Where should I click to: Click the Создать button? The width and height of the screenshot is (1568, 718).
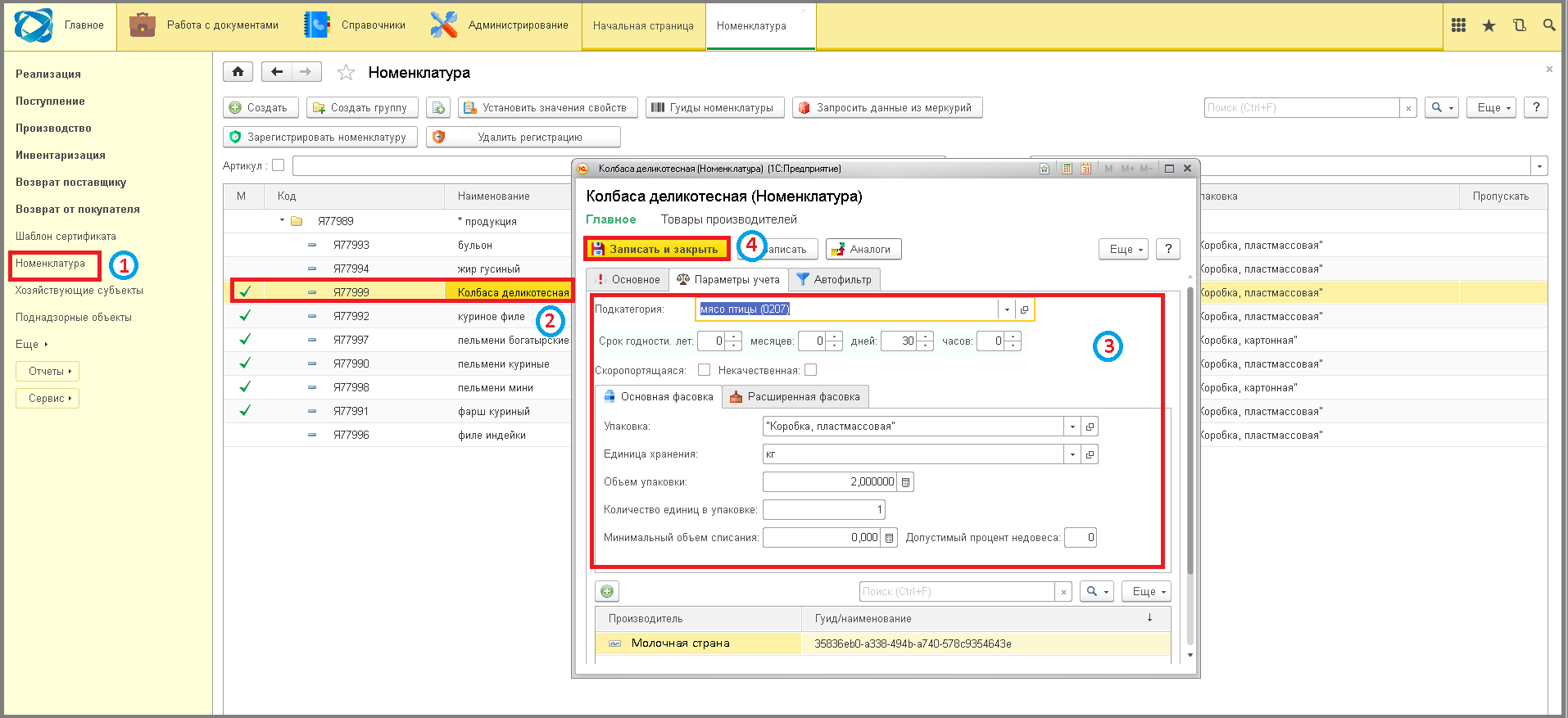tap(261, 107)
